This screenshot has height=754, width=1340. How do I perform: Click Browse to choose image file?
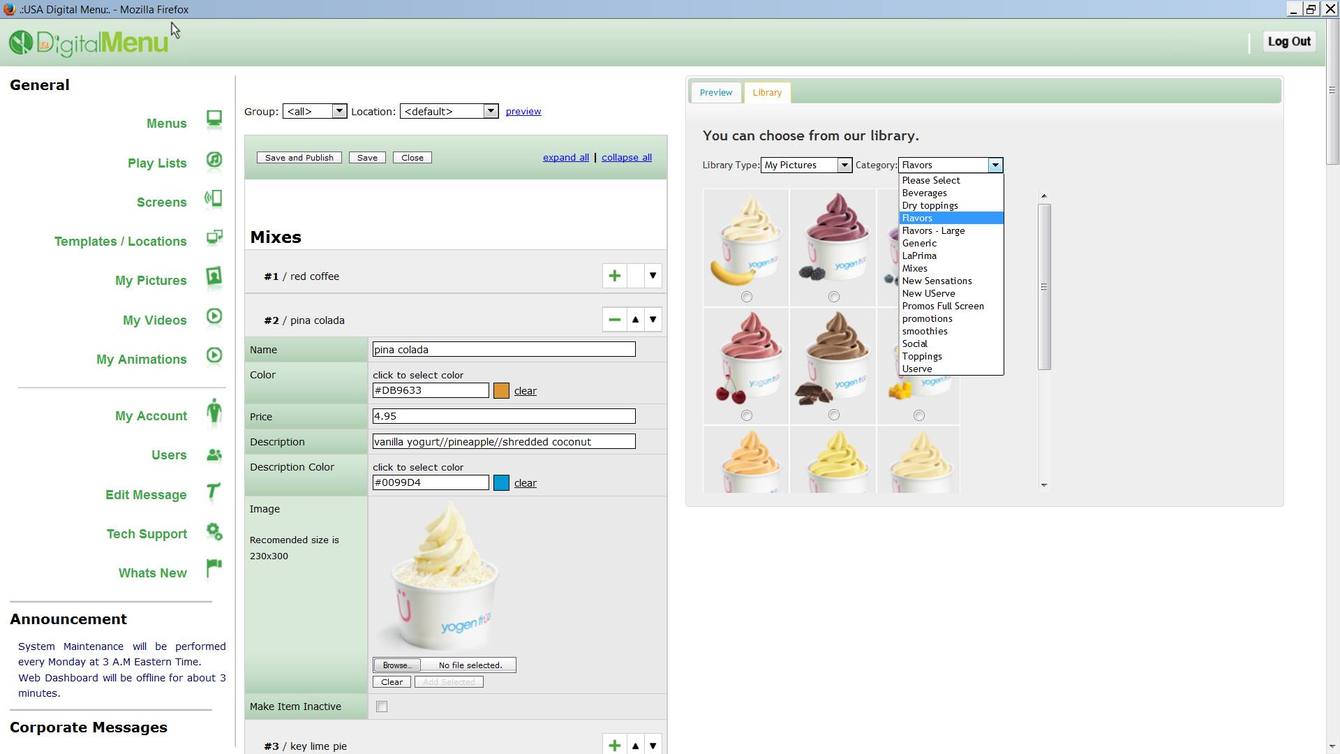[x=396, y=665]
